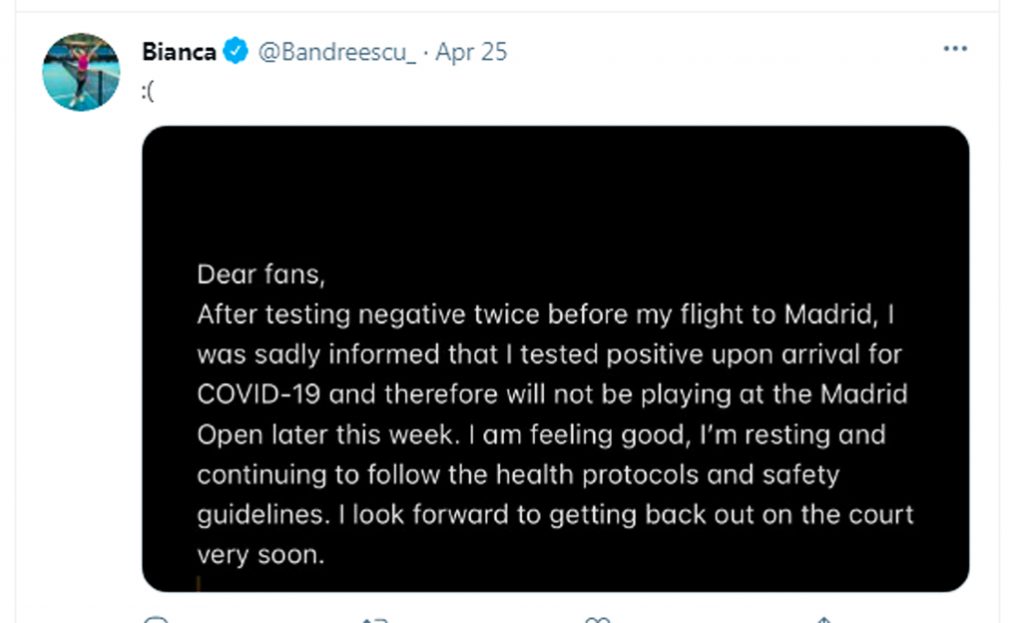Click the "very soon." closing line
This screenshot has width=1024, height=623.
tap(261, 555)
